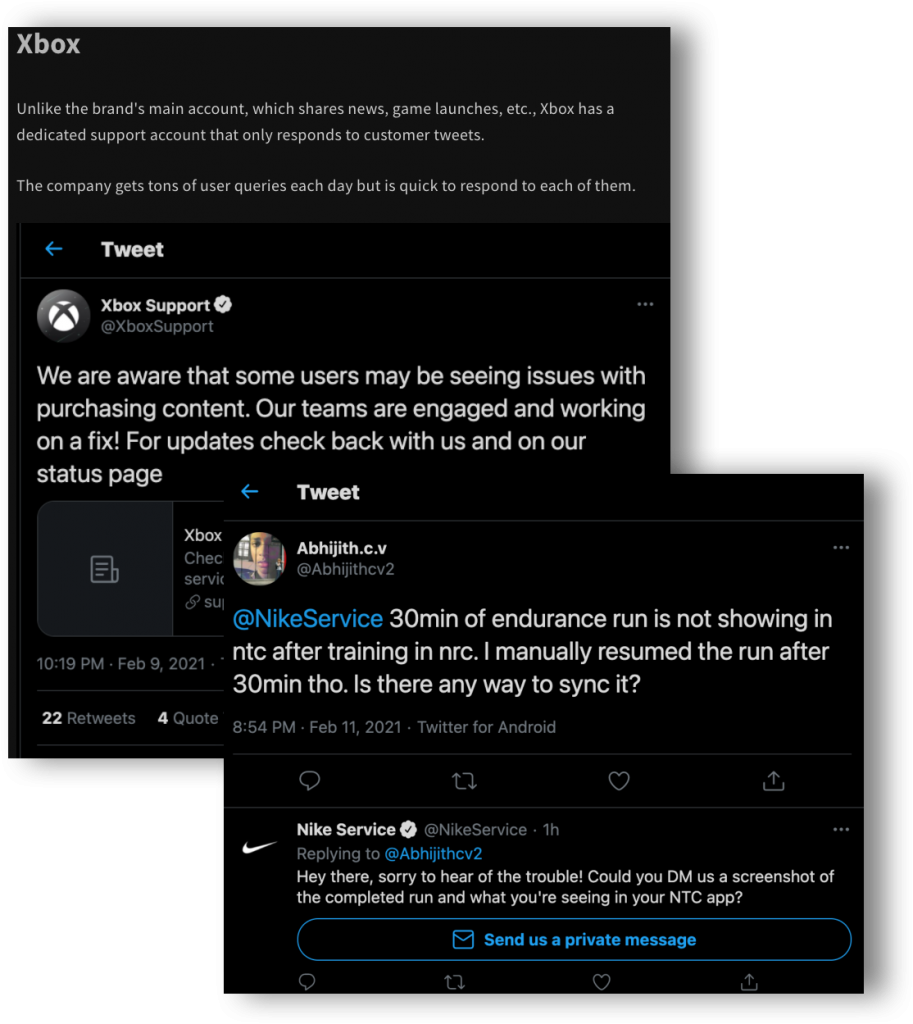
Task: Like Abhijith's tweet with the heart icon
Action: [619, 781]
